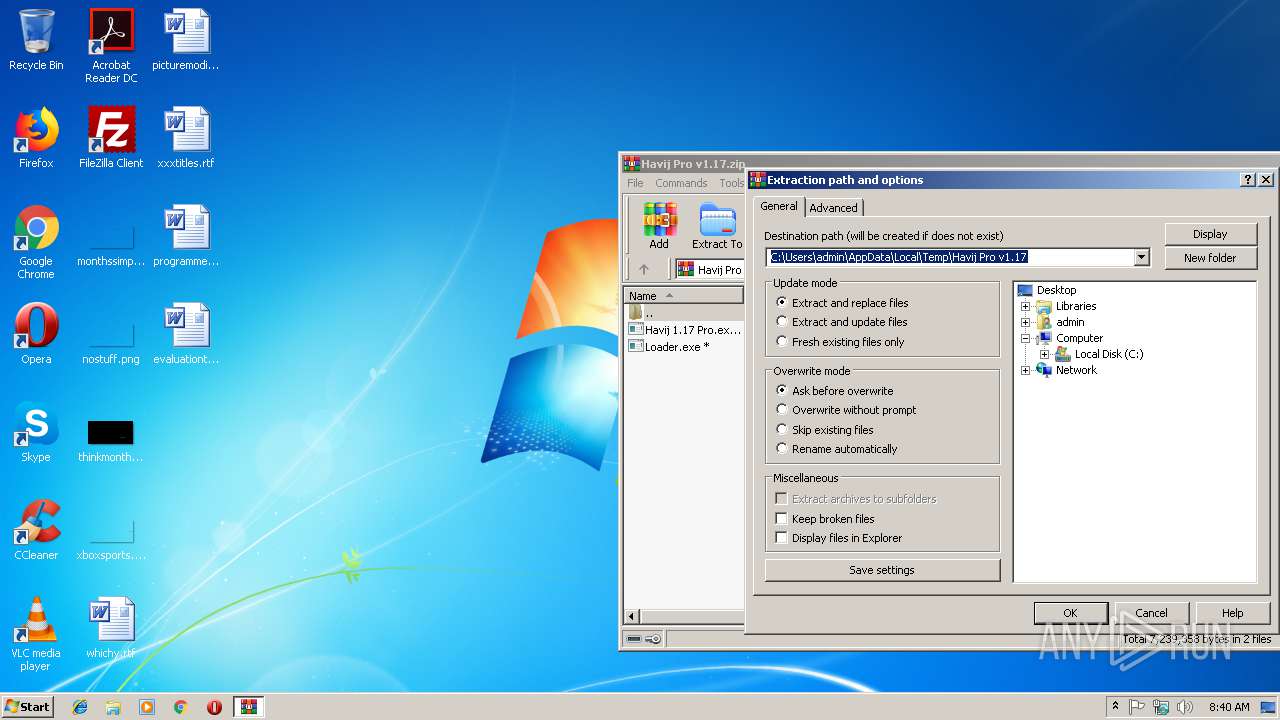1280x720 pixels.
Task: Click the Cancel button
Action: pos(1151,613)
